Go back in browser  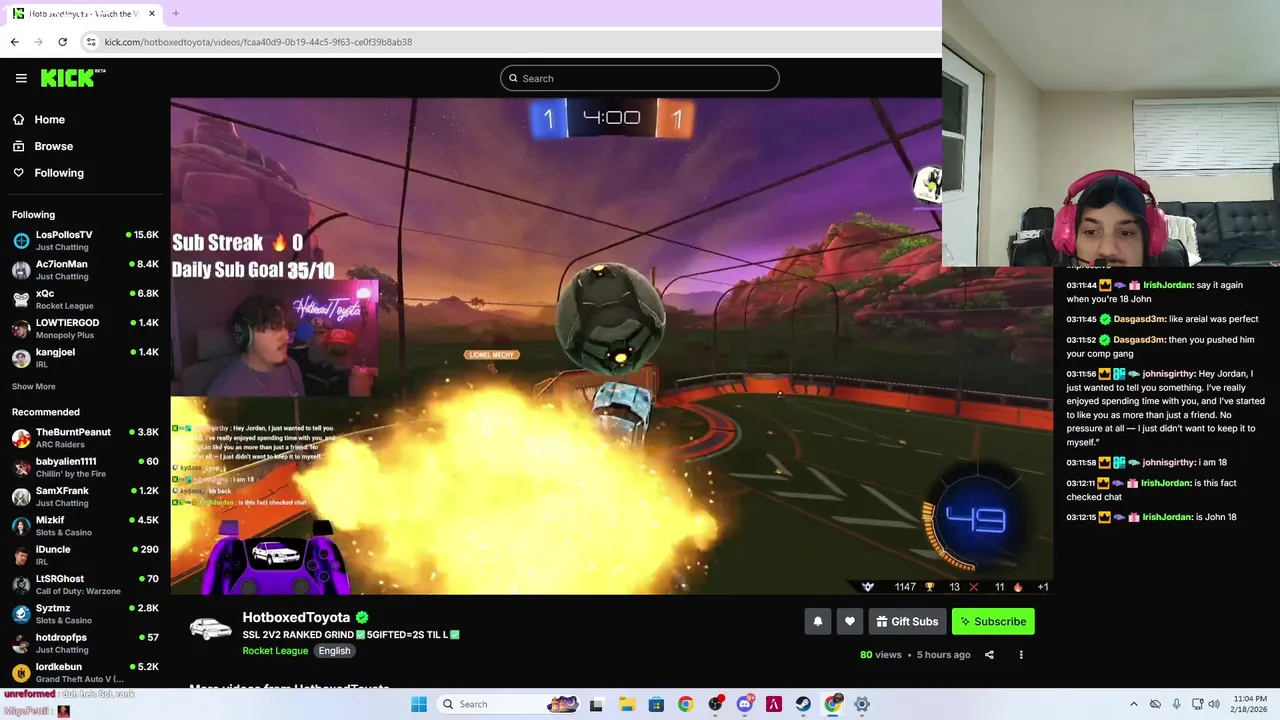coord(14,42)
